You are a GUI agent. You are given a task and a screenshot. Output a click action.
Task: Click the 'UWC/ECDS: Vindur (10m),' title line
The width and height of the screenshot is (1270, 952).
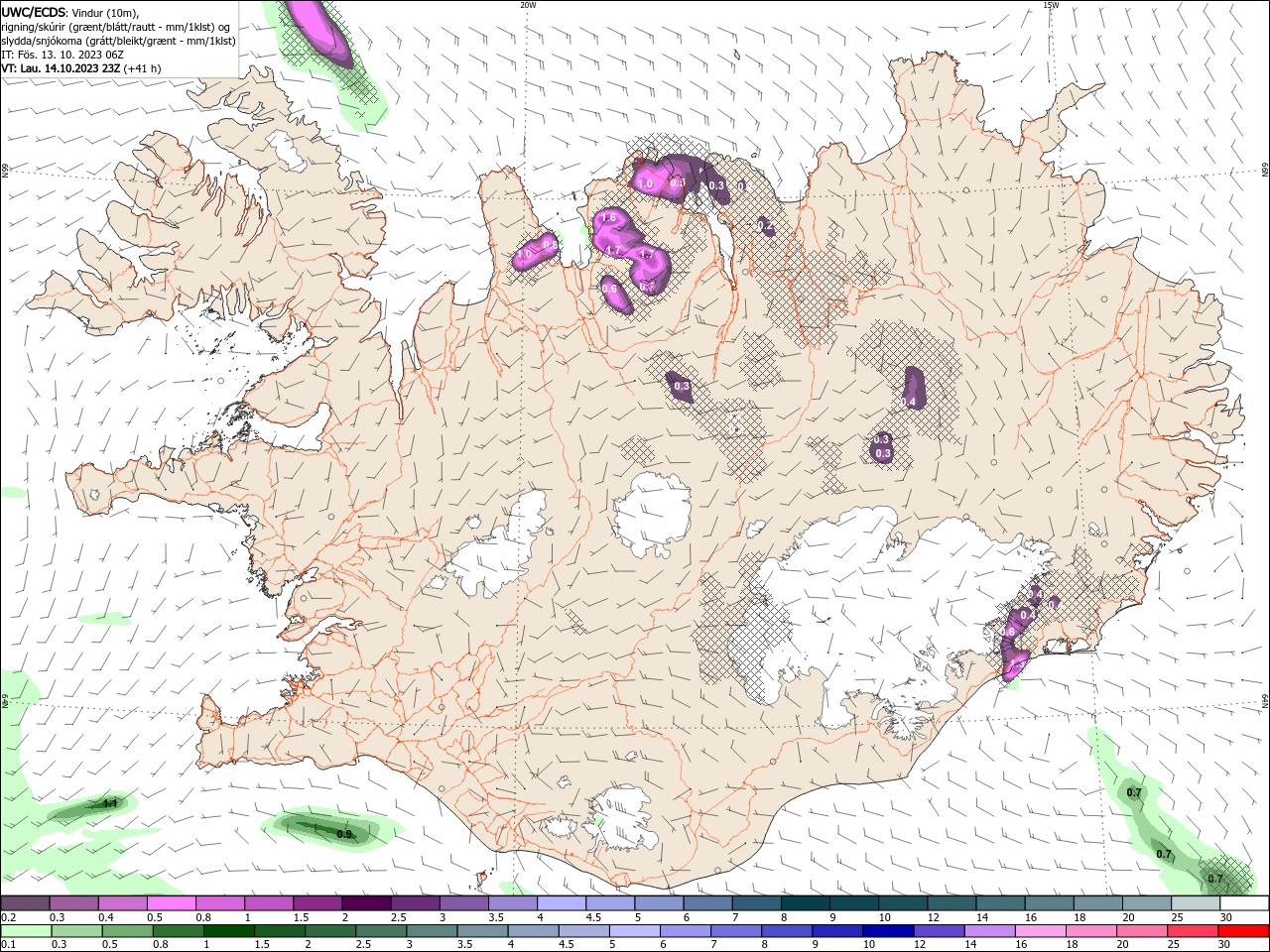pyautogui.click(x=70, y=12)
